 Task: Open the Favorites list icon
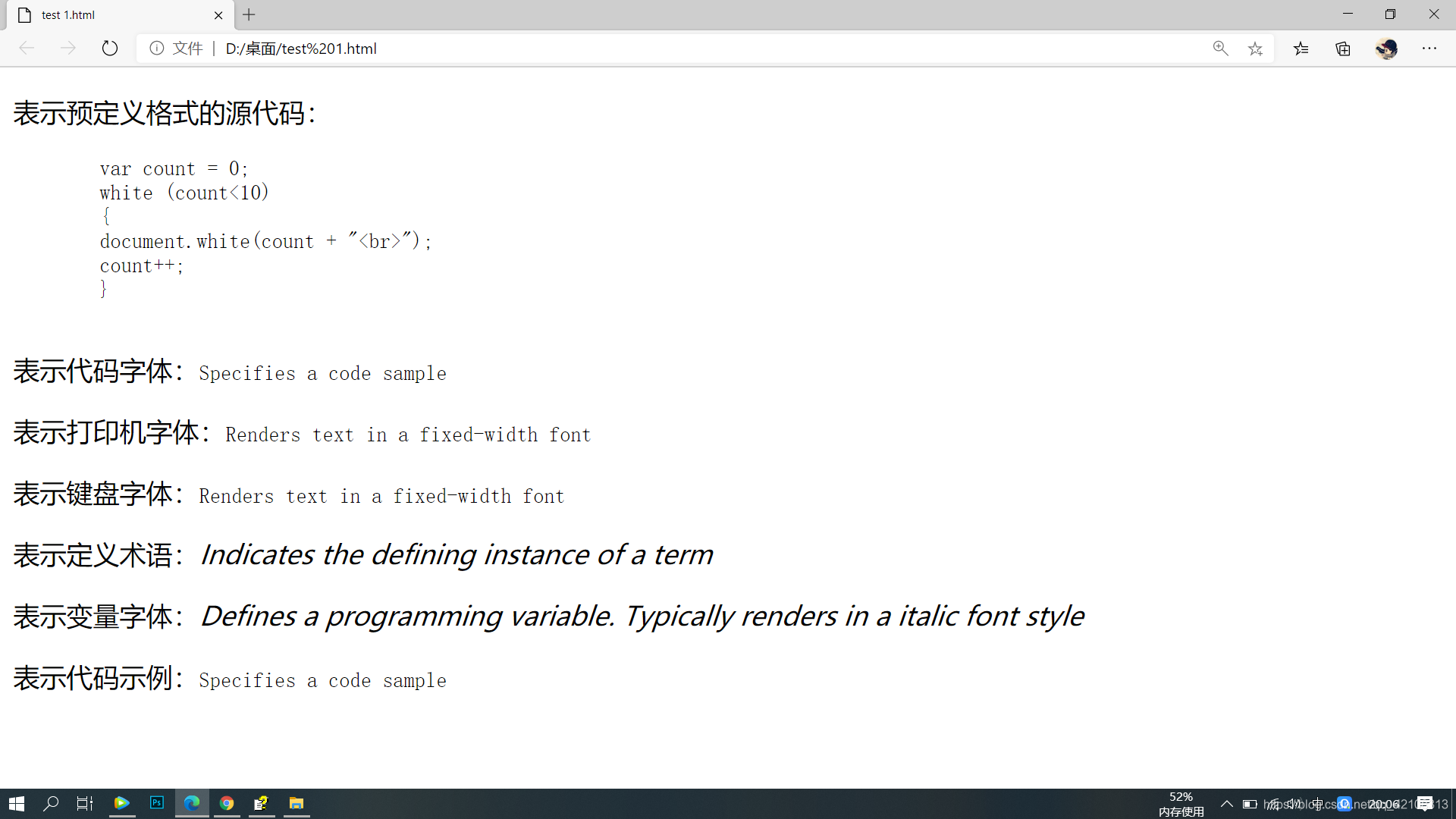coord(1301,49)
